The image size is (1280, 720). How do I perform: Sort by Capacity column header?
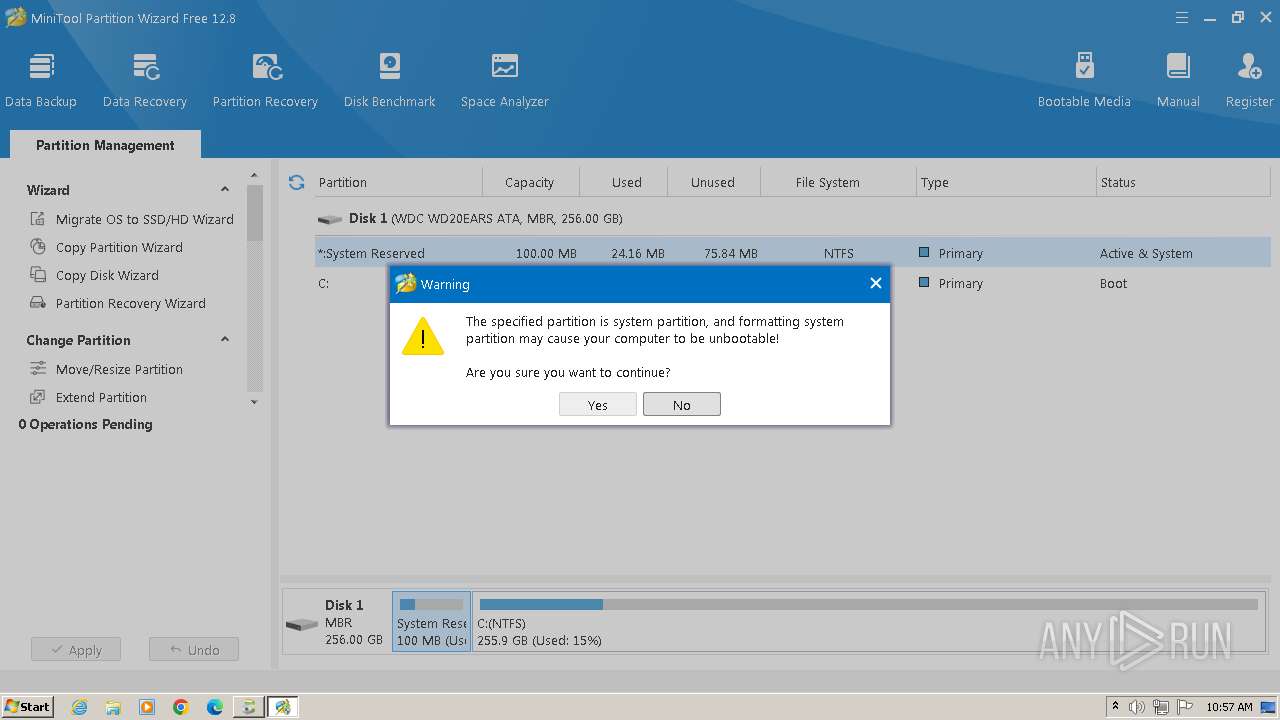click(530, 182)
